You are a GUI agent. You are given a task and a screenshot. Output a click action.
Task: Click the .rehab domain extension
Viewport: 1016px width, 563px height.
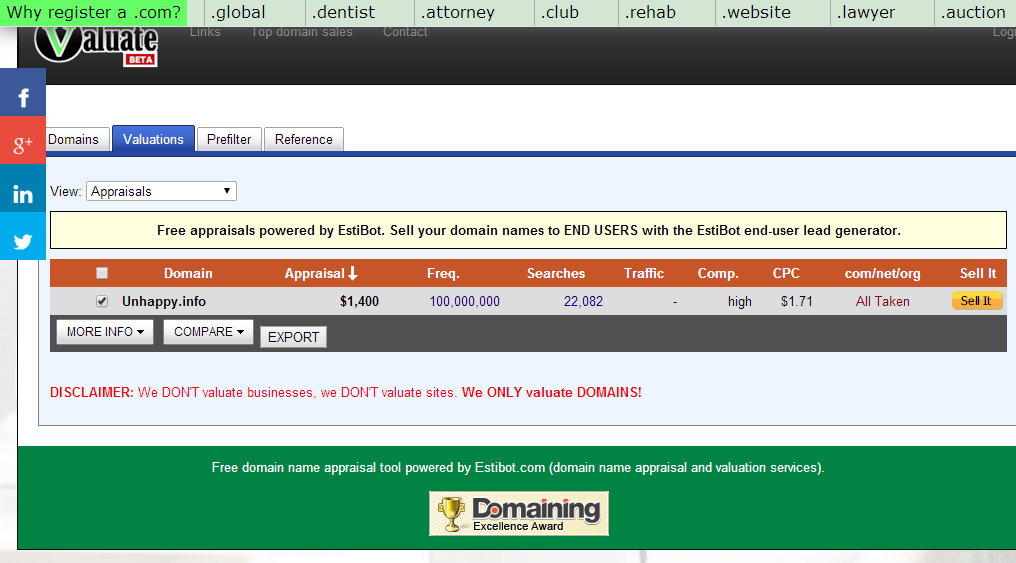point(650,12)
